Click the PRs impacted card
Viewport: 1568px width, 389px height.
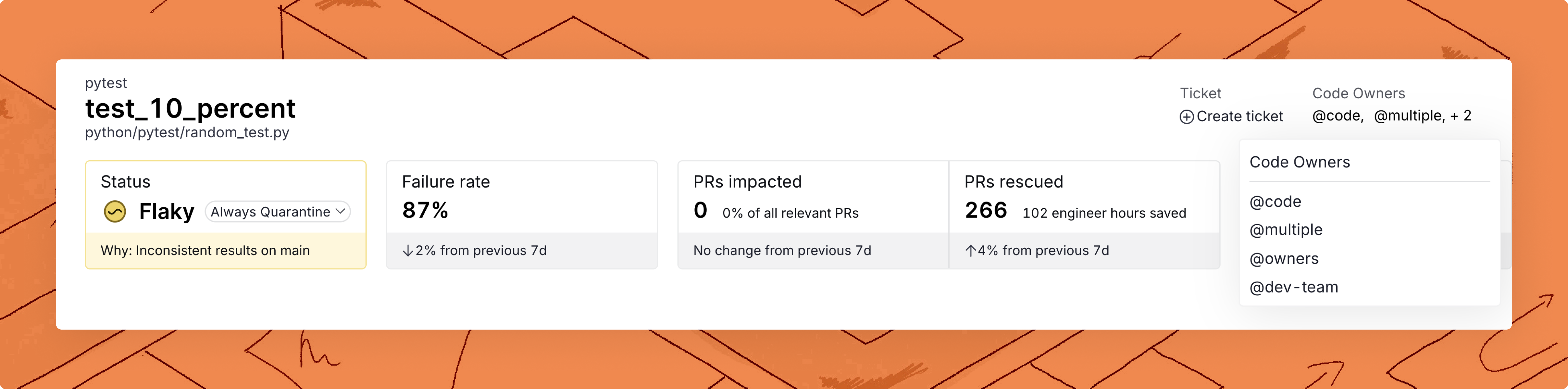tap(813, 215)
